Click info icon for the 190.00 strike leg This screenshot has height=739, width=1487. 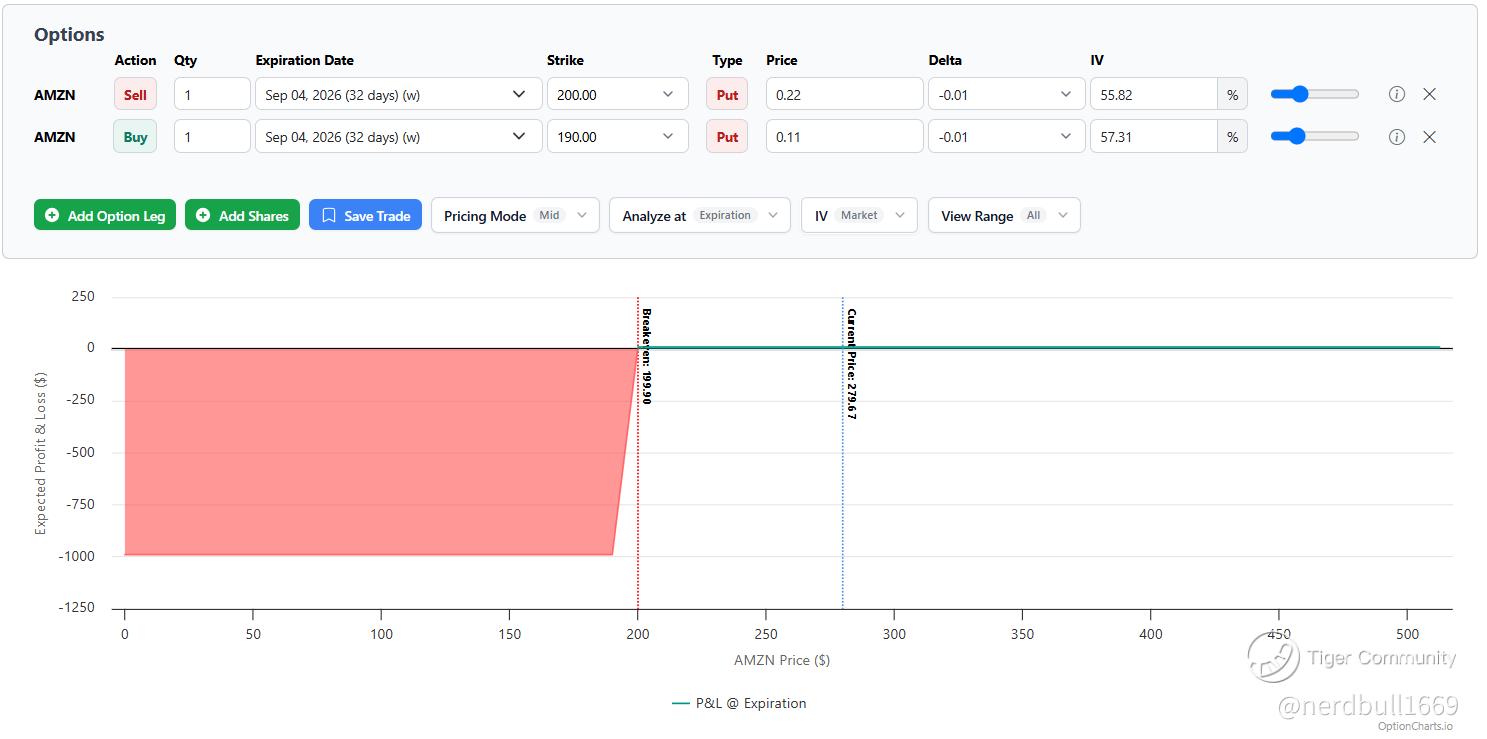click(x=1397, y=137)
